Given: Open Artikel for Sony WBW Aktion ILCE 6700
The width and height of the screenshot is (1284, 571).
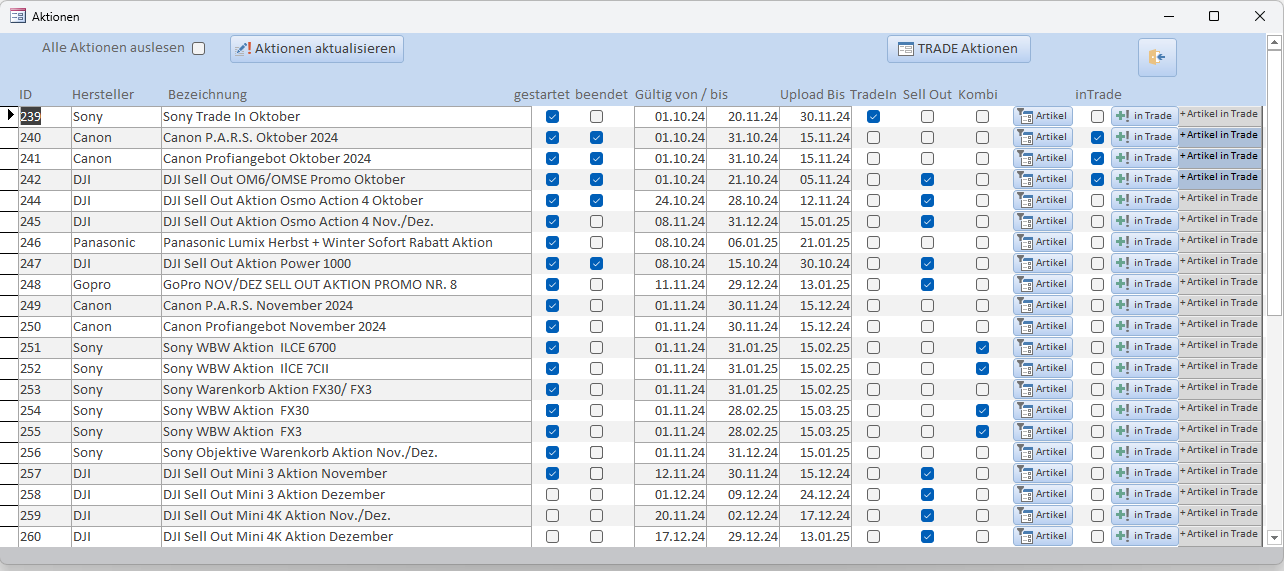Looking at the screenshot, I should tap(1042, 347).
